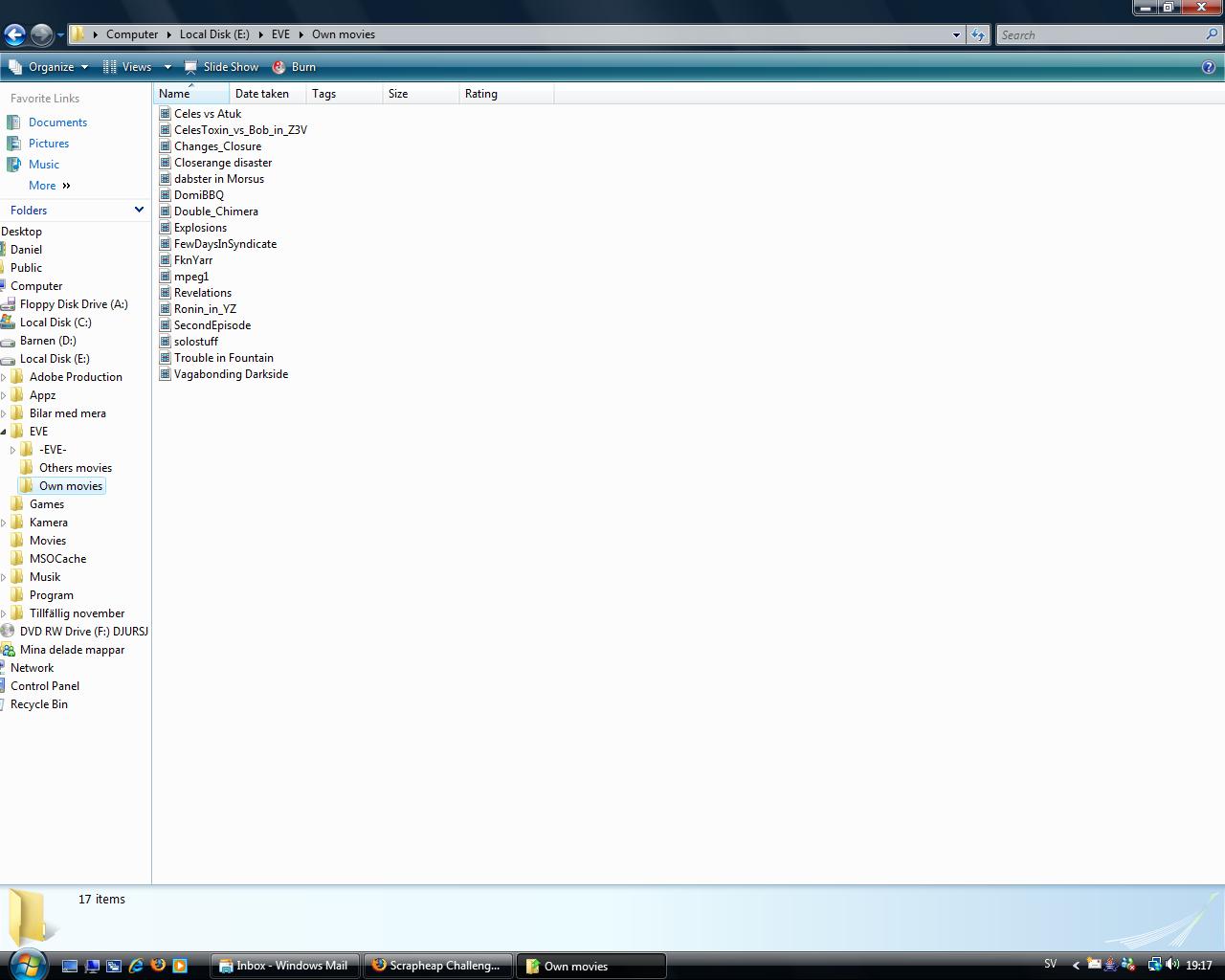This screenshot has height=980, width=1225.
Task: Select Recycle Bin in folder tree
Action: pos(39,704)
